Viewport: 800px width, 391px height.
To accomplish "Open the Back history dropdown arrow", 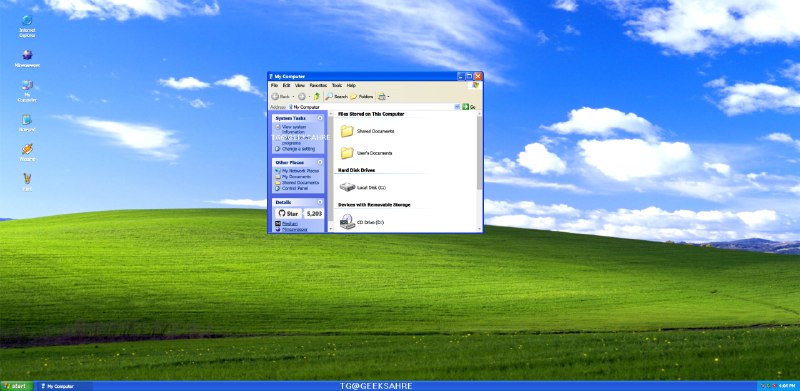I will (x=293, y=96).
